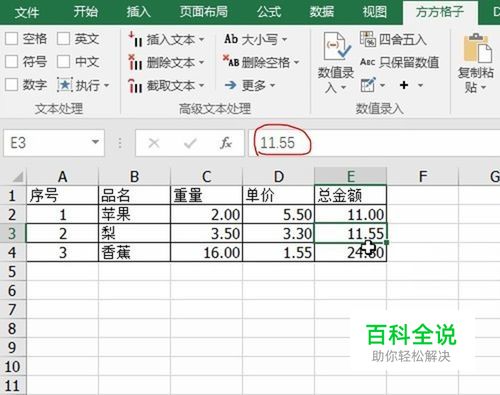Select cell containing 苹果

(134, 214)
